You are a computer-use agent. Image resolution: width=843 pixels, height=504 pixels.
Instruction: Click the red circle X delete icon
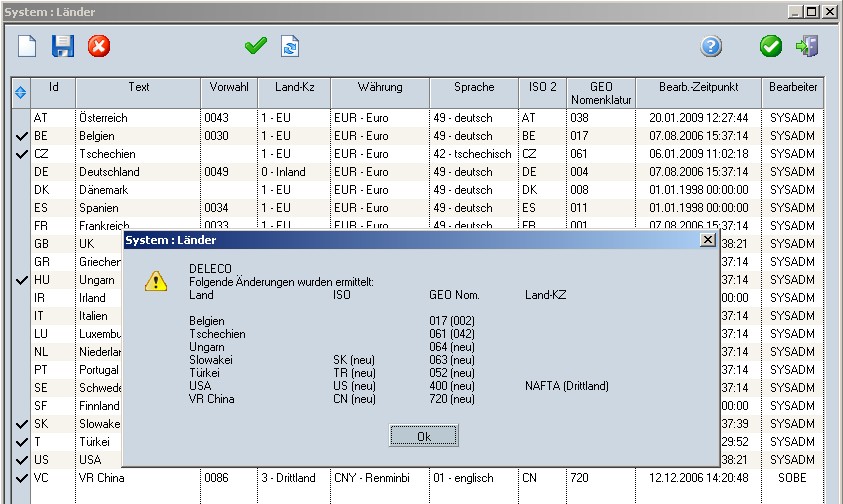pyautogui.click(x=98, y=46)
